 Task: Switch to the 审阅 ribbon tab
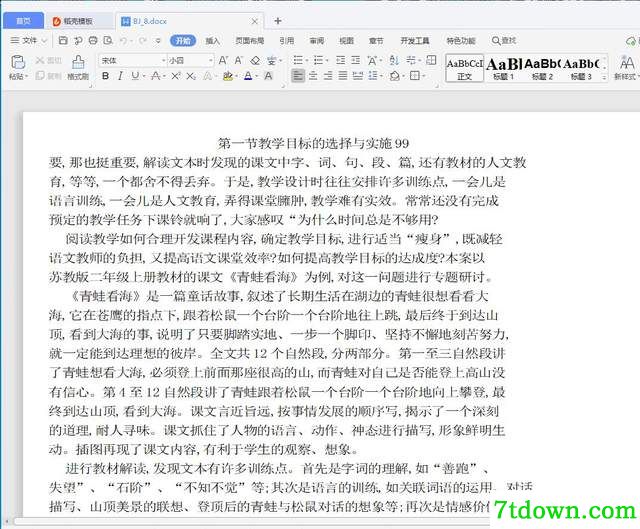[x=317, y=41]
